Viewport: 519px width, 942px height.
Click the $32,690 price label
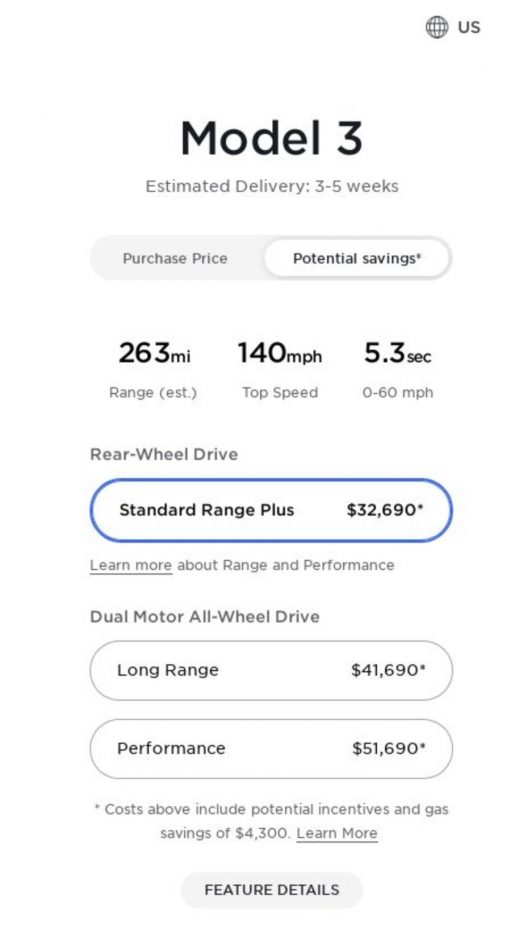pyautogui.click(x=384, y=510)
